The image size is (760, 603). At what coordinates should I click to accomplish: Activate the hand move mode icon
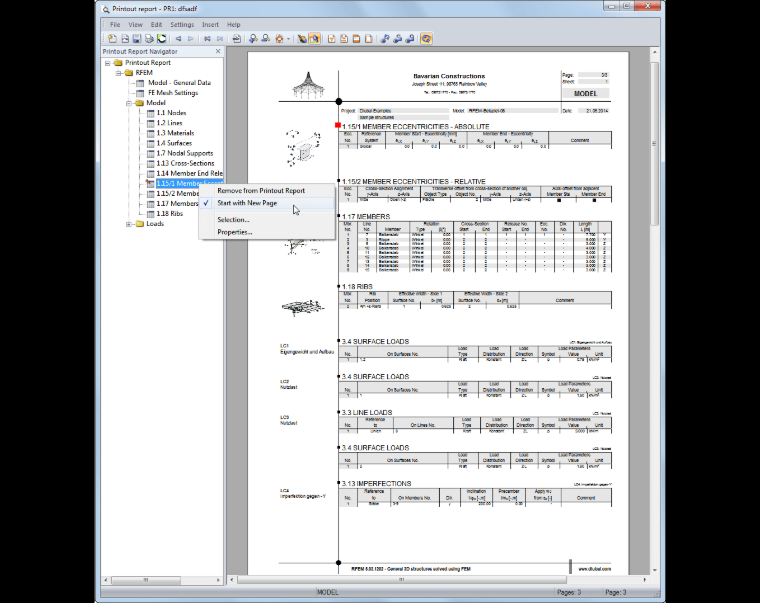pos(302,39)
